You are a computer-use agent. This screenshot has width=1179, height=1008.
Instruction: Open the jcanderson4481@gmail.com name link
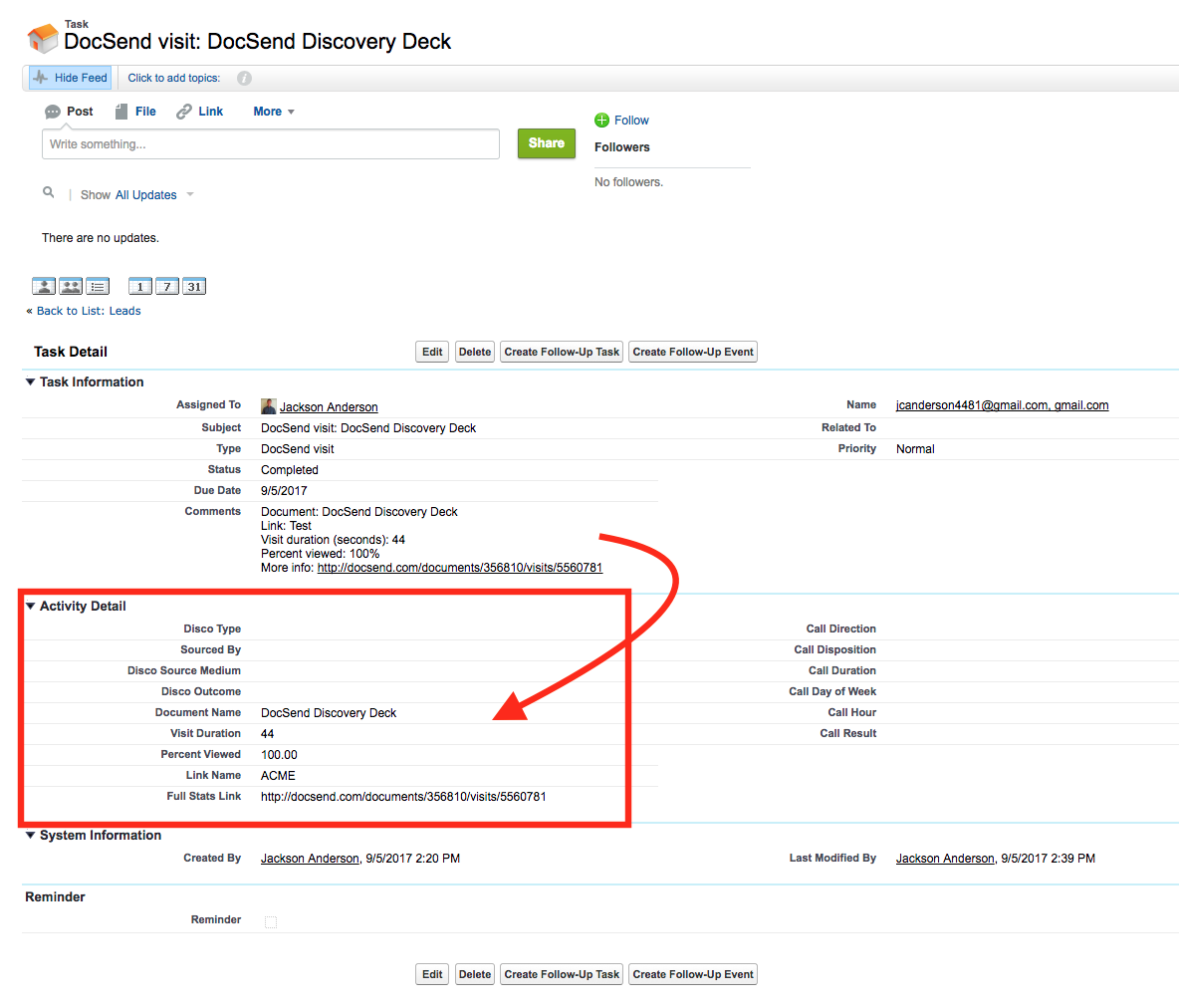tap(1003, 405)
